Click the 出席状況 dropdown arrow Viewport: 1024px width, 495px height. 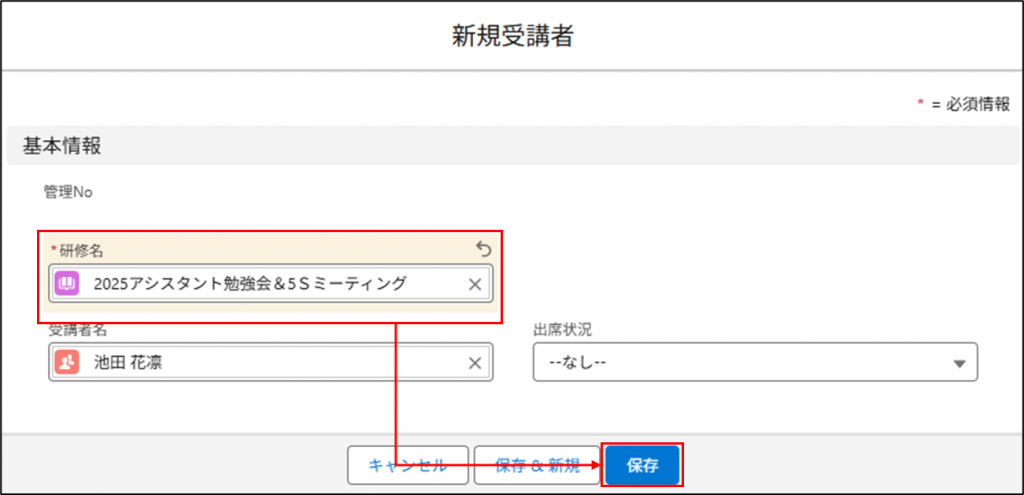click(x=959, y=364)
